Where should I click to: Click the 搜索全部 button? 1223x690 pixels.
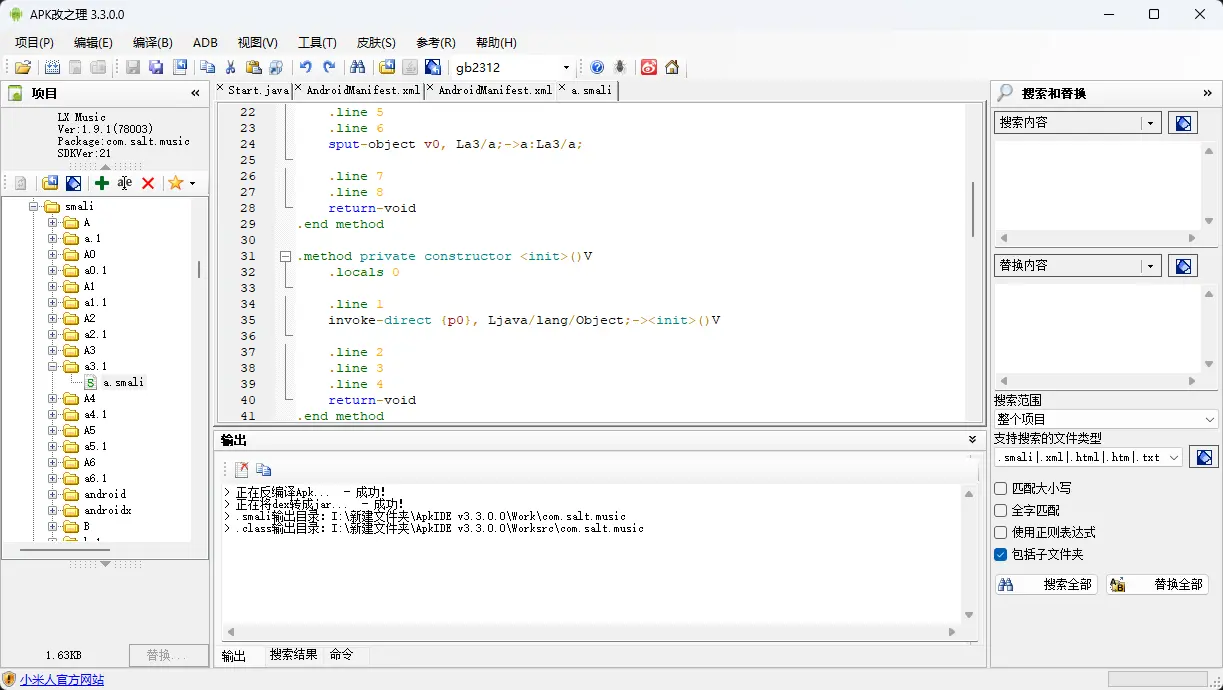(1046, 585)
